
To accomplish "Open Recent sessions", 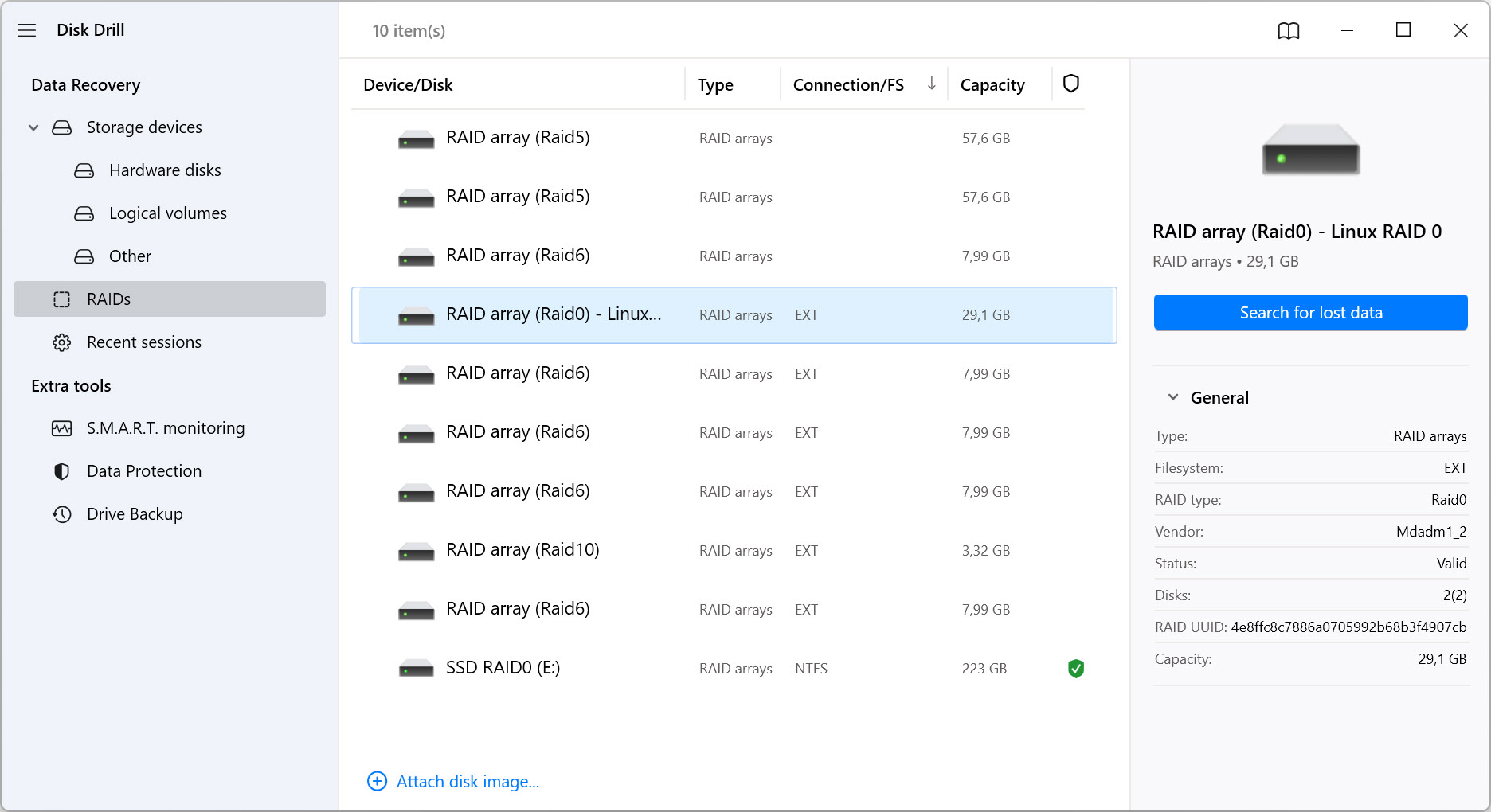I will click(x=144, y=342).
